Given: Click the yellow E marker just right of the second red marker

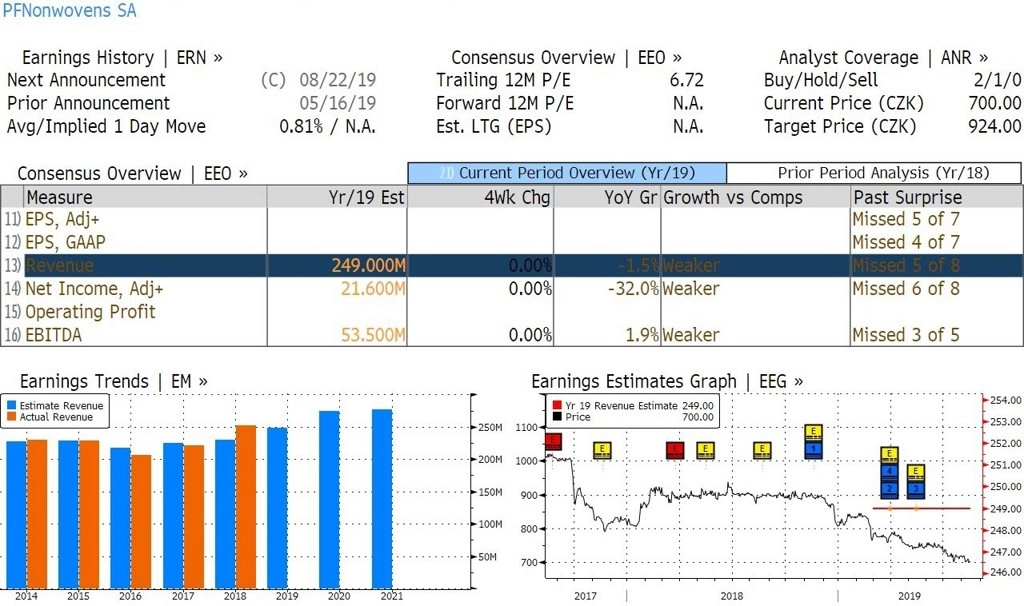Looking at the screenshot, I should (705, 450).
